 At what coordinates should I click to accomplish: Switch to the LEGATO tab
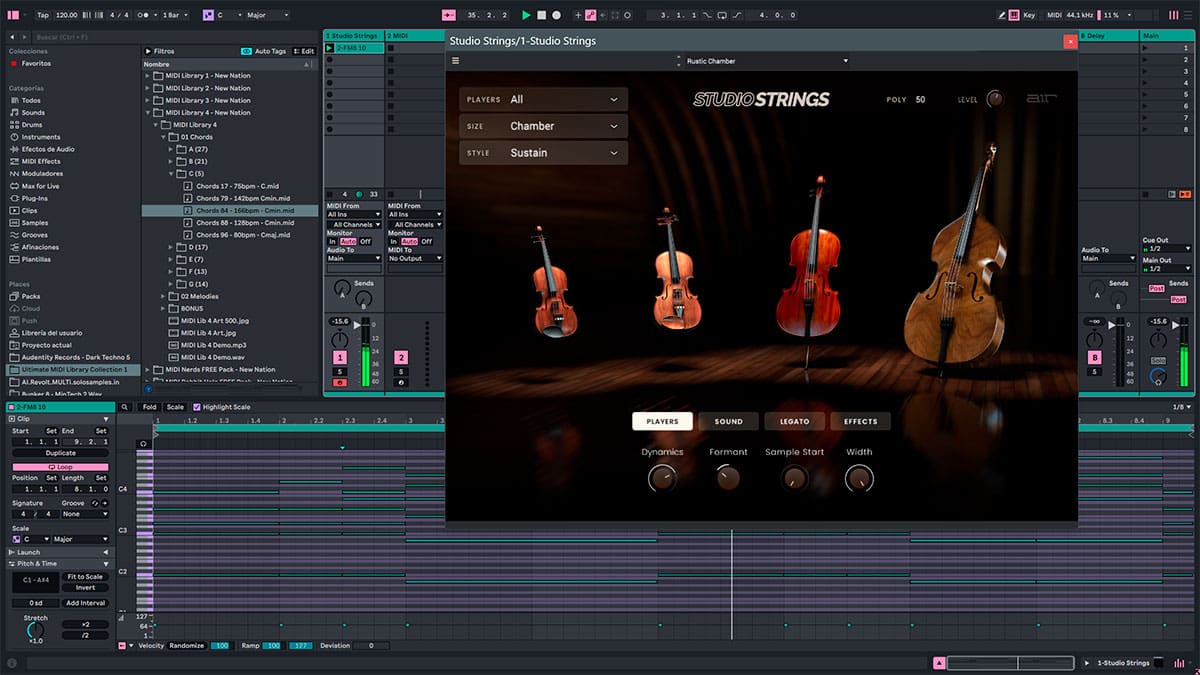(x=794, y=421)
